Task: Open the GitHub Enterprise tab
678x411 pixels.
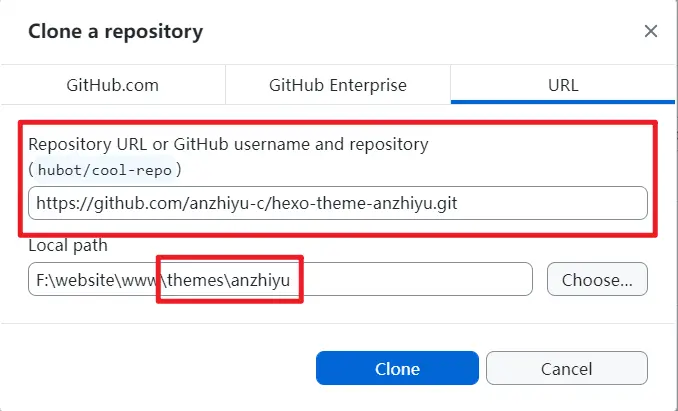Action: [x=338, y=85]
